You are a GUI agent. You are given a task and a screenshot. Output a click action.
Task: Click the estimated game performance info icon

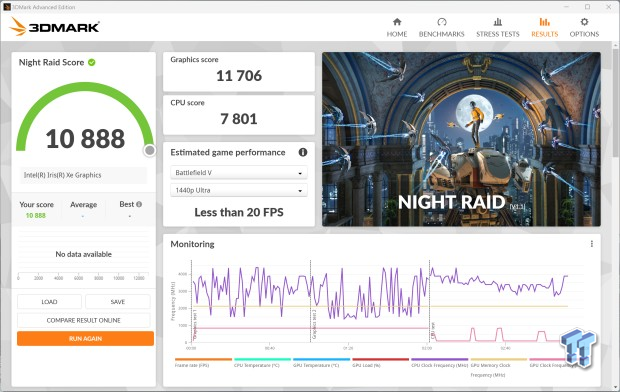(303, 152)
